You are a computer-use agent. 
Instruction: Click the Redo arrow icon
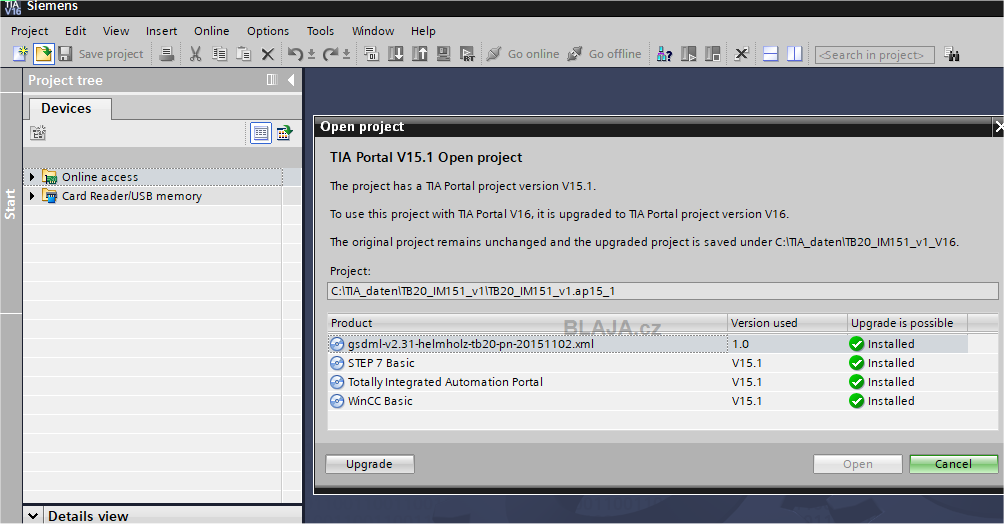330,54
